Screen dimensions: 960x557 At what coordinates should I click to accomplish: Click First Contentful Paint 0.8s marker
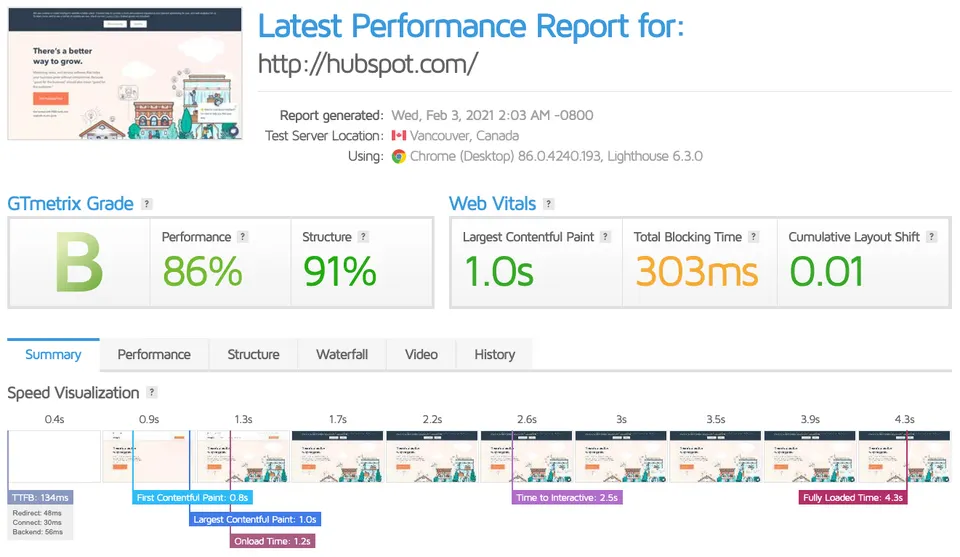pyautogui.click(x=192, y=498)
